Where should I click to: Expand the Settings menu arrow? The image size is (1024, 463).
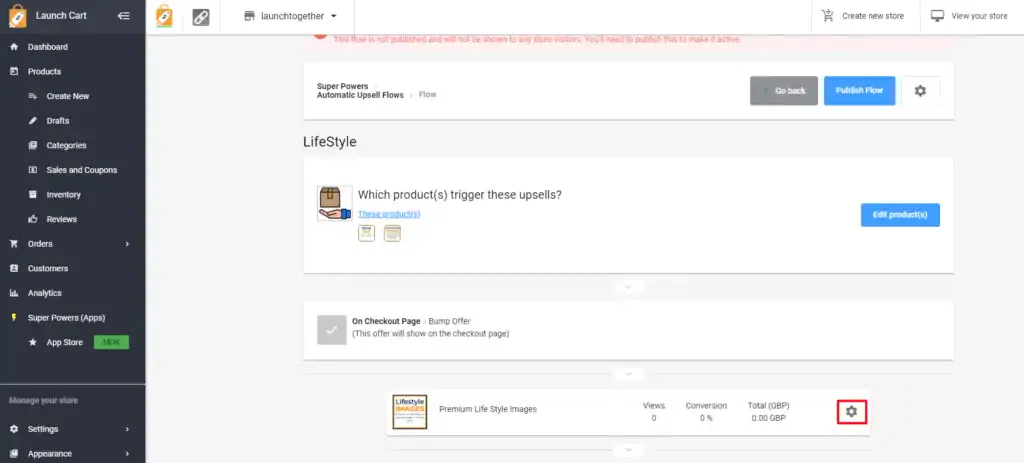(127, 429)
